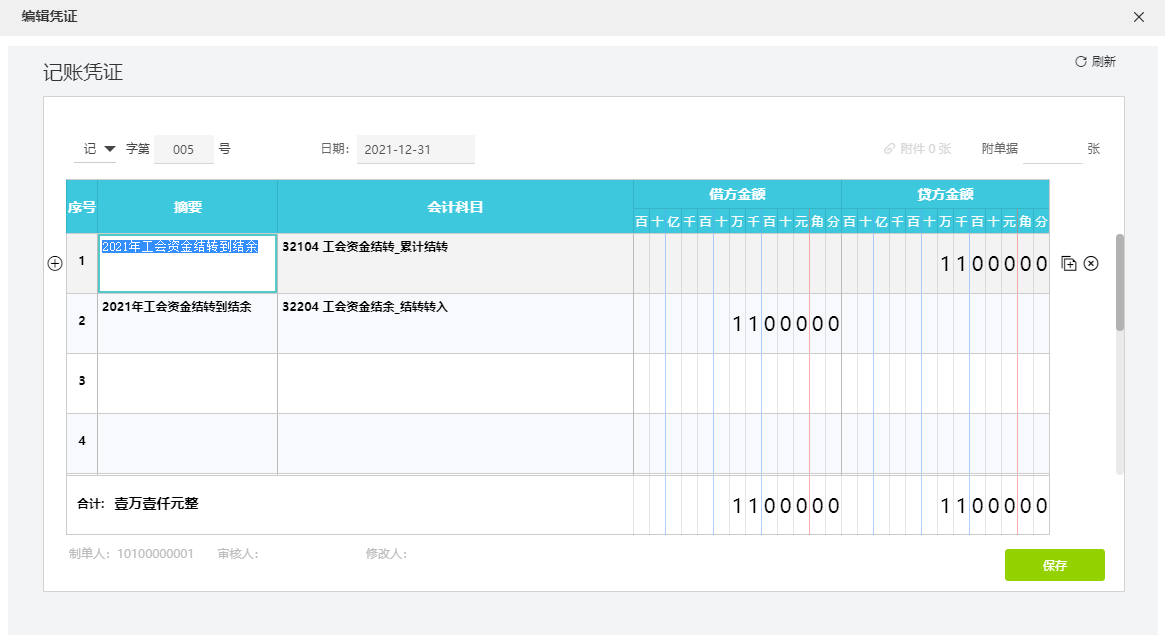Click the empty account cell in row 4

point(455,442)
